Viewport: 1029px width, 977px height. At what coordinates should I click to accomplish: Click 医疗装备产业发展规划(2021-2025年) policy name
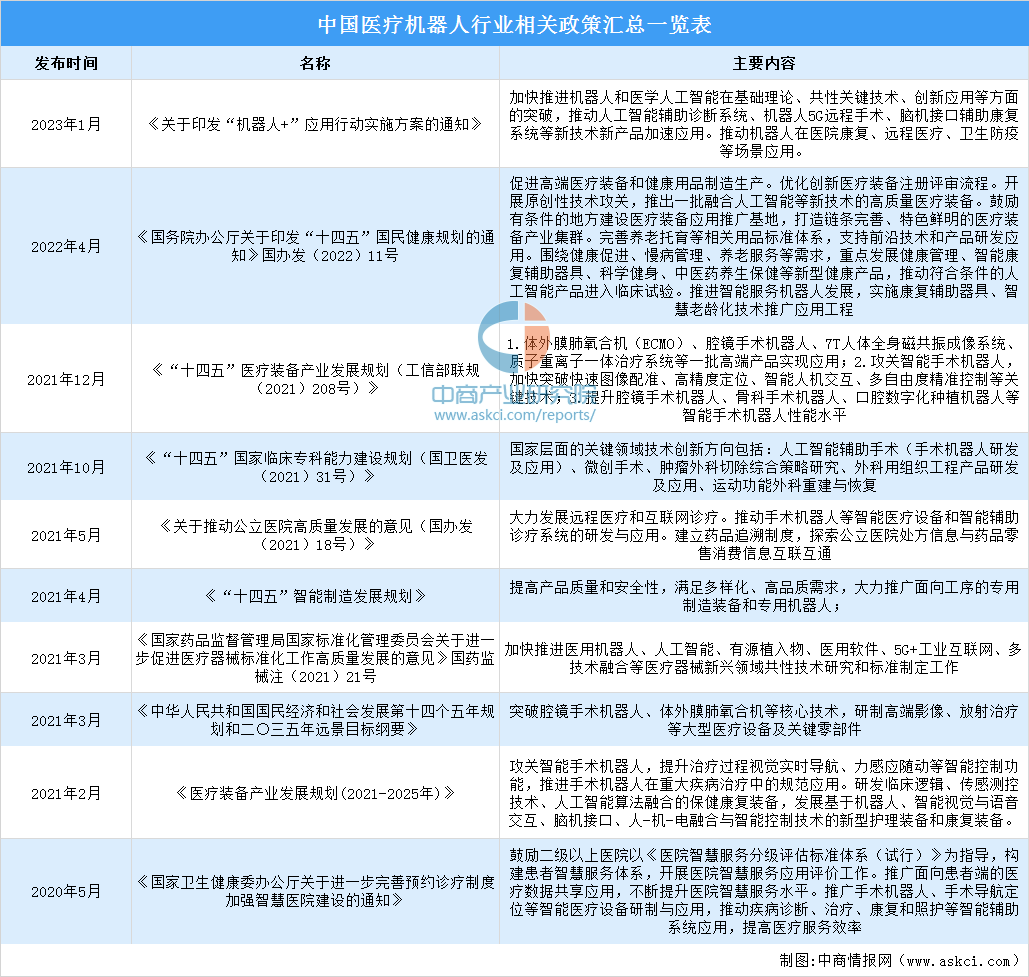click(x=315, y=793)
